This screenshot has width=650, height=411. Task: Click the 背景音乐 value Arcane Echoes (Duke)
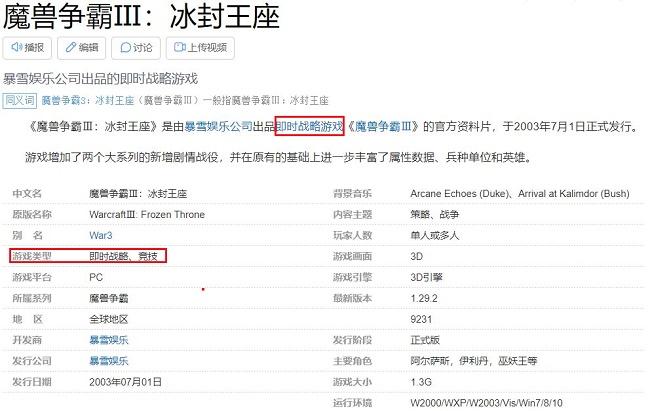[459, 194]
